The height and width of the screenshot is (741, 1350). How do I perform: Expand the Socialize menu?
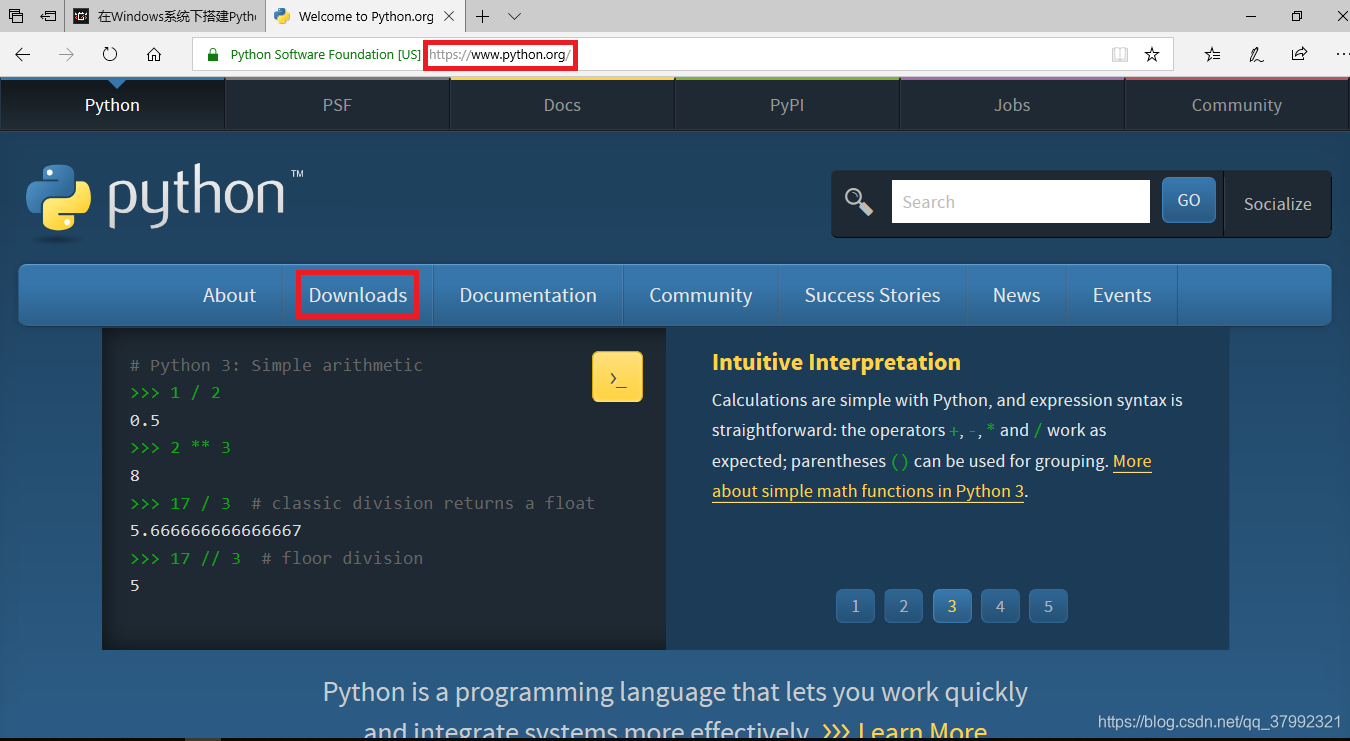(x=1278, y=204)
